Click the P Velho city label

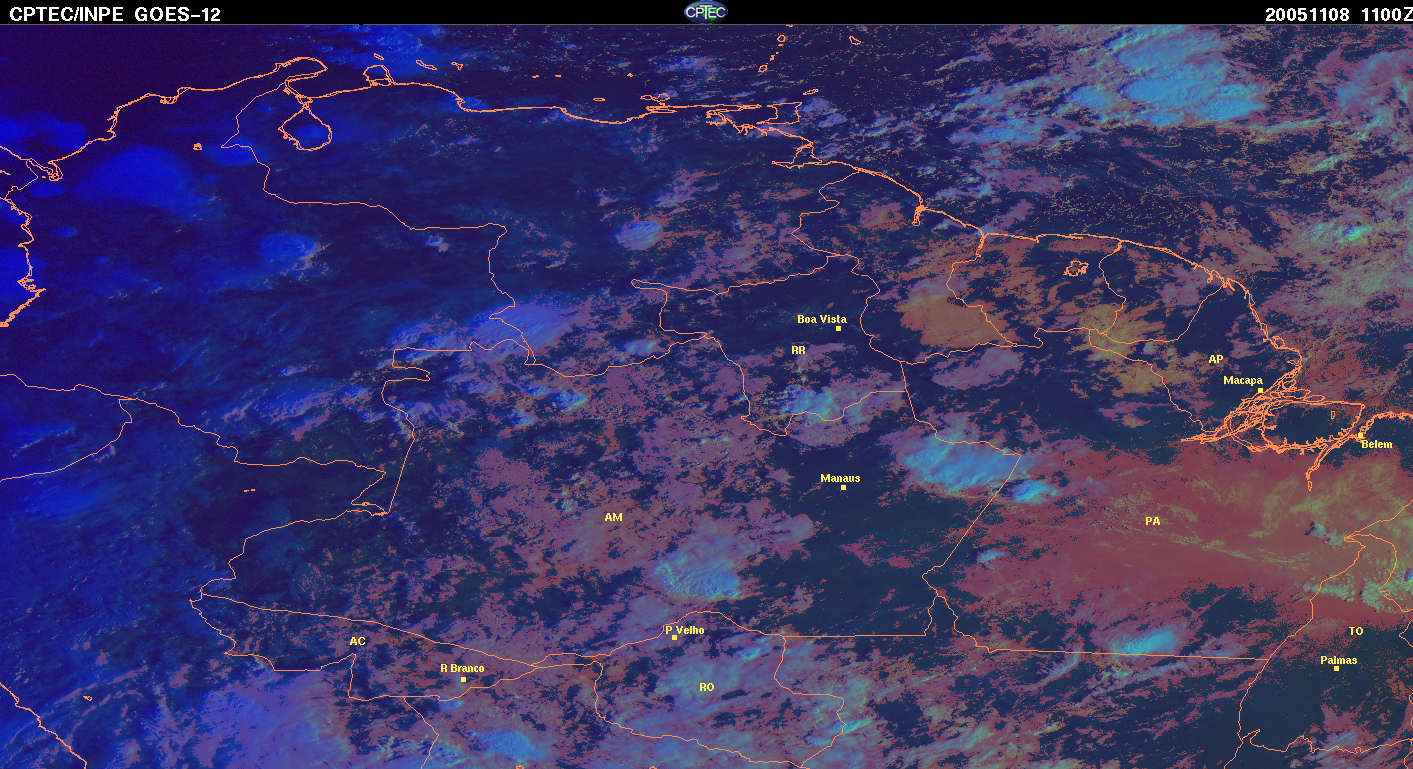pyautogui.click(x=685, y=630)
